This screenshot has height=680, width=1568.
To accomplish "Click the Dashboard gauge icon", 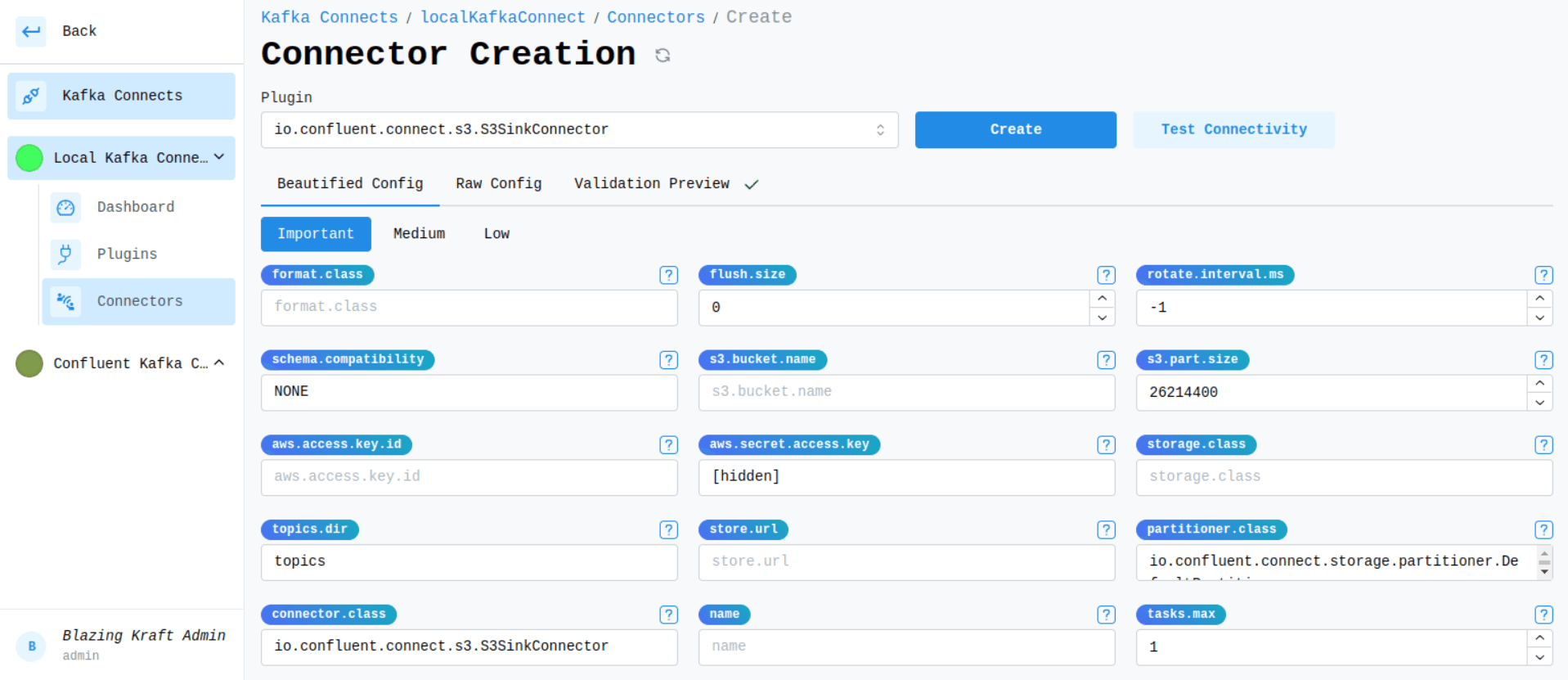I will [65, 208].
